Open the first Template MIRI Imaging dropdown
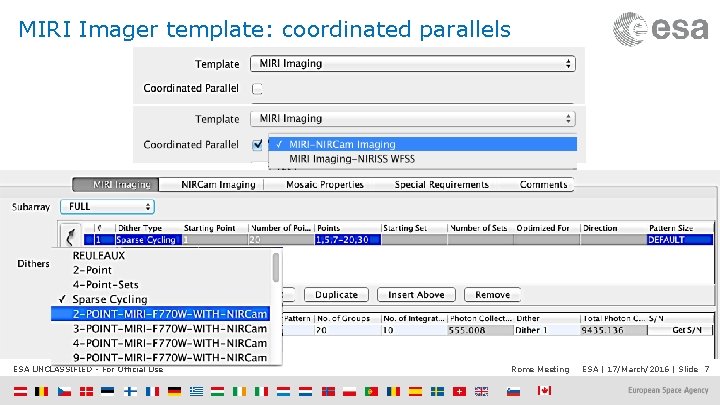720x405 pixels. pyautogui.click(x=413, y=63)
